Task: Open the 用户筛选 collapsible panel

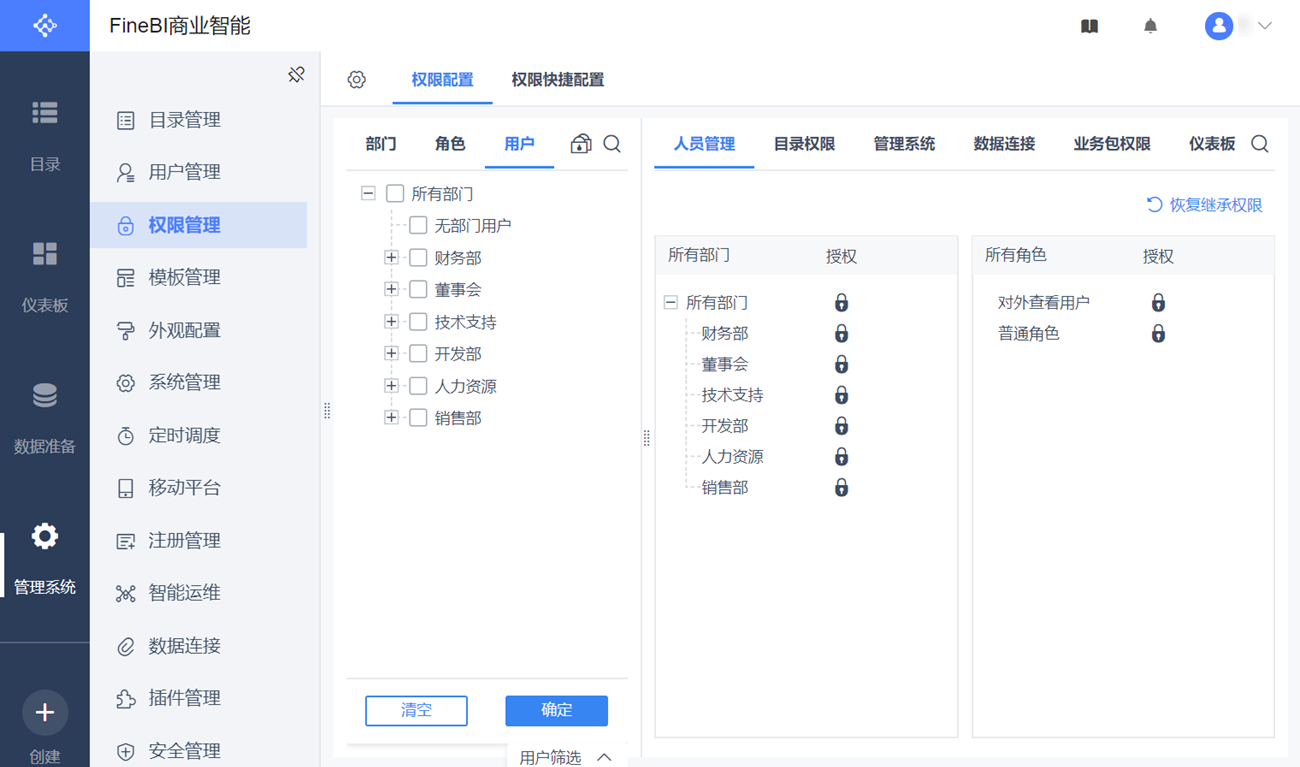Action: (566, 757)
